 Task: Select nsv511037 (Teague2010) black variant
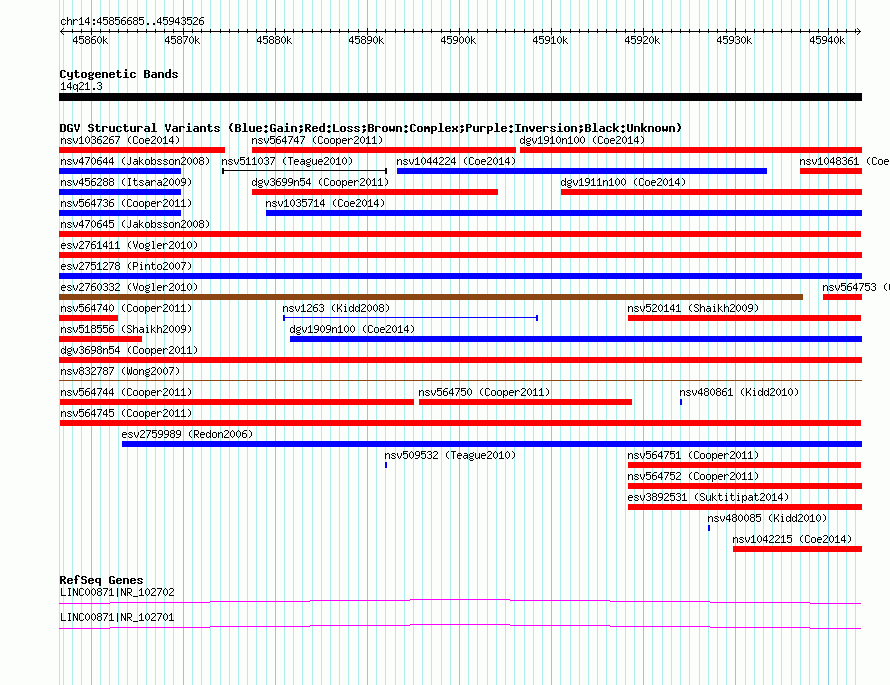(305, 171)
